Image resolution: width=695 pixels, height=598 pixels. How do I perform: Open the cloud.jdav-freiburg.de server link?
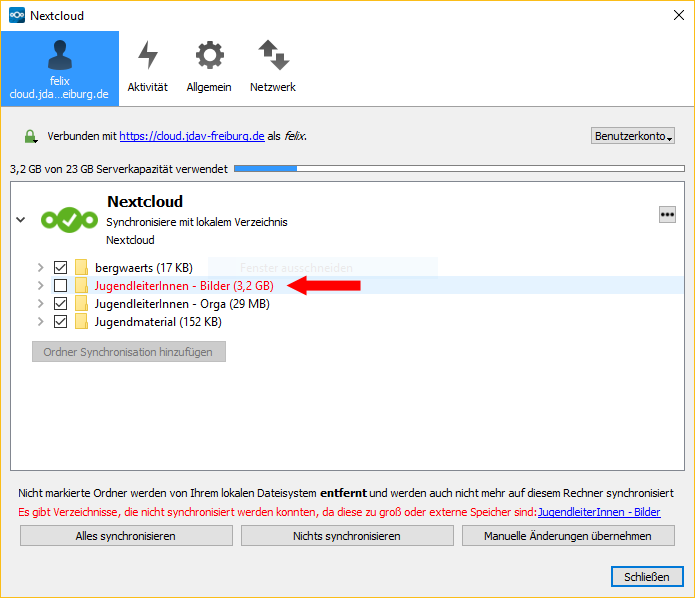click(x=192, y=136)
